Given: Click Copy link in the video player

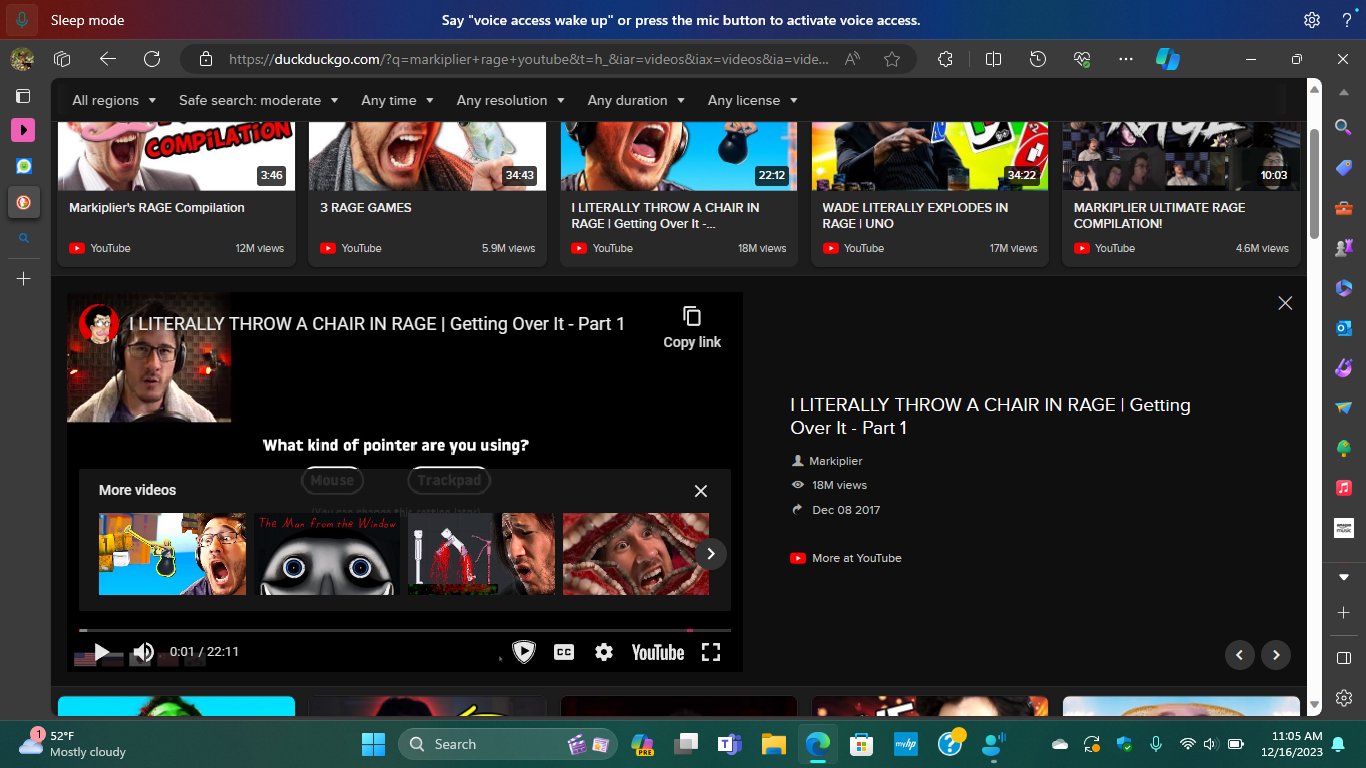Looking at the screenshot, I should tap(692, 327).
